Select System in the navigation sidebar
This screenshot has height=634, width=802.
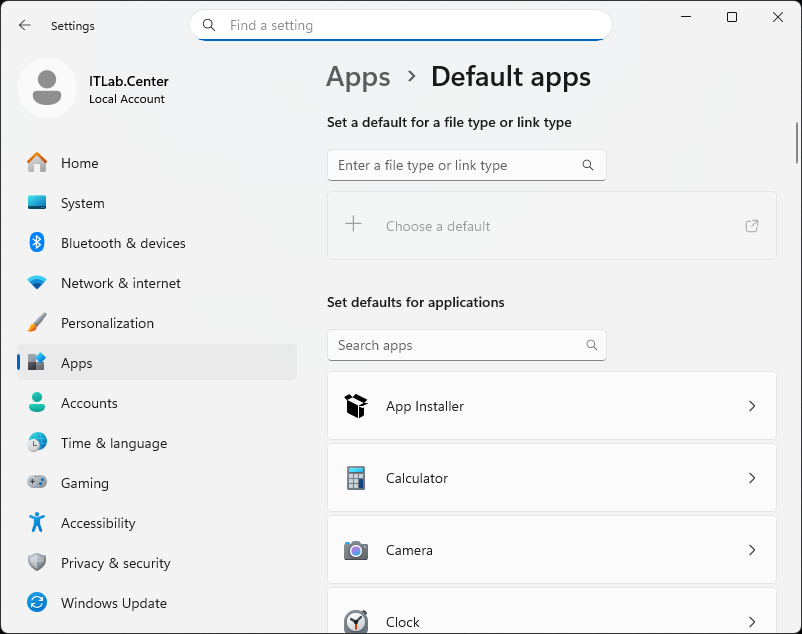(82, 203)
